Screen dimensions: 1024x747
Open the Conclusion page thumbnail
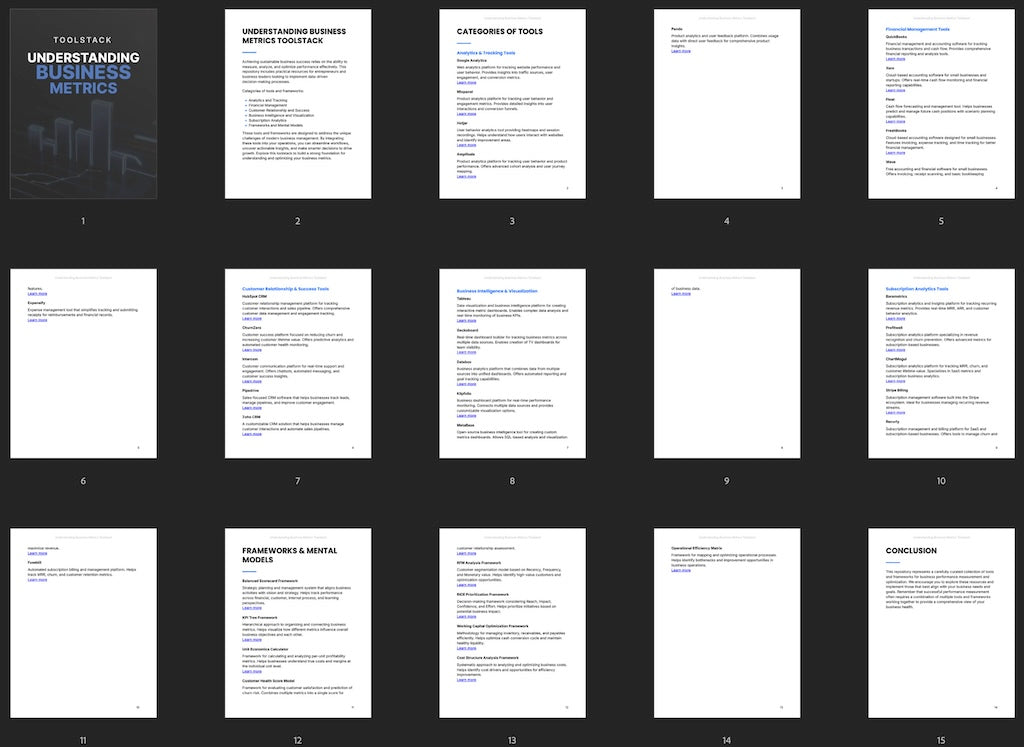pos(940,623)
